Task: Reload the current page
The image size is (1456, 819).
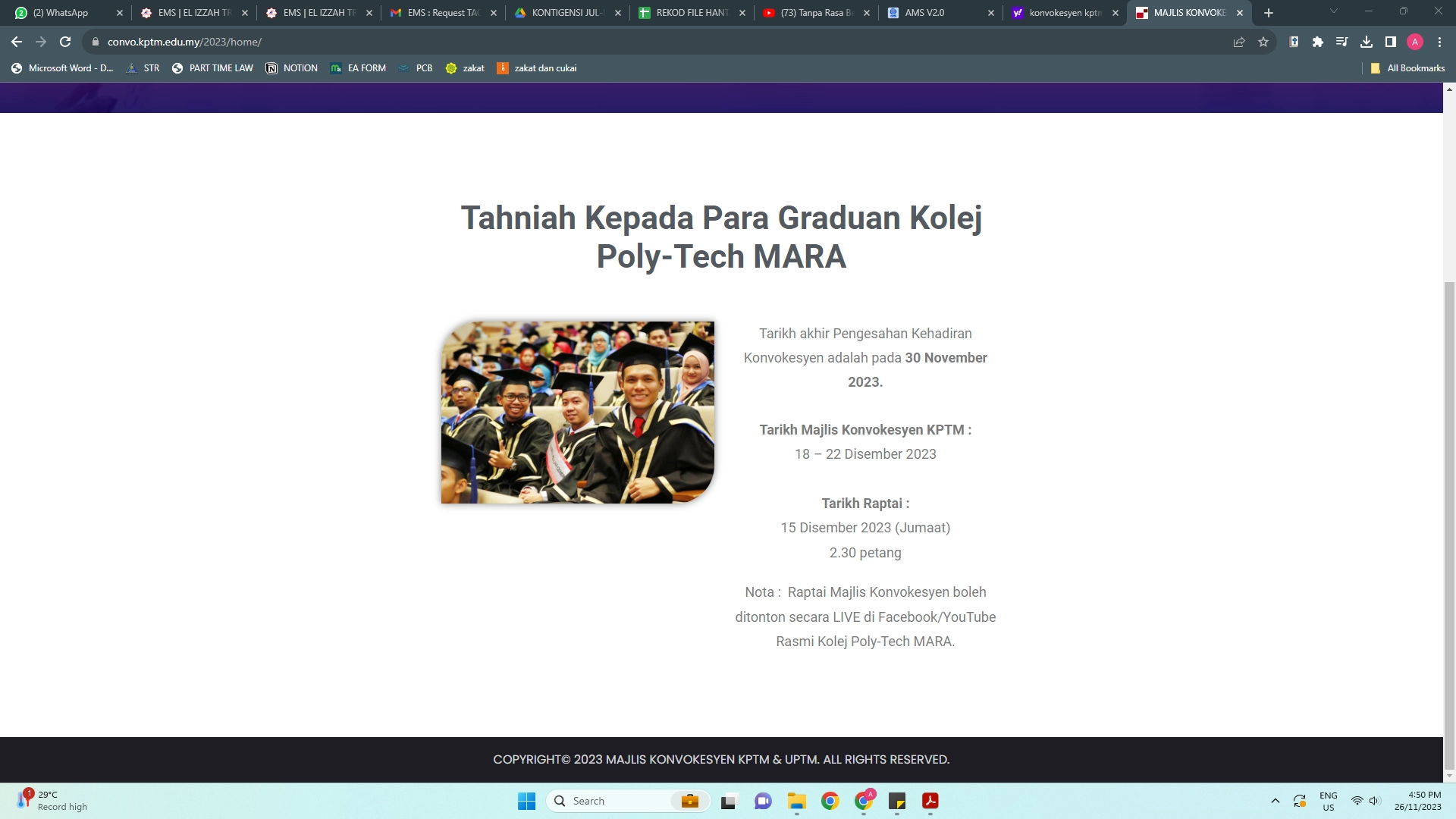Action: 65,42
